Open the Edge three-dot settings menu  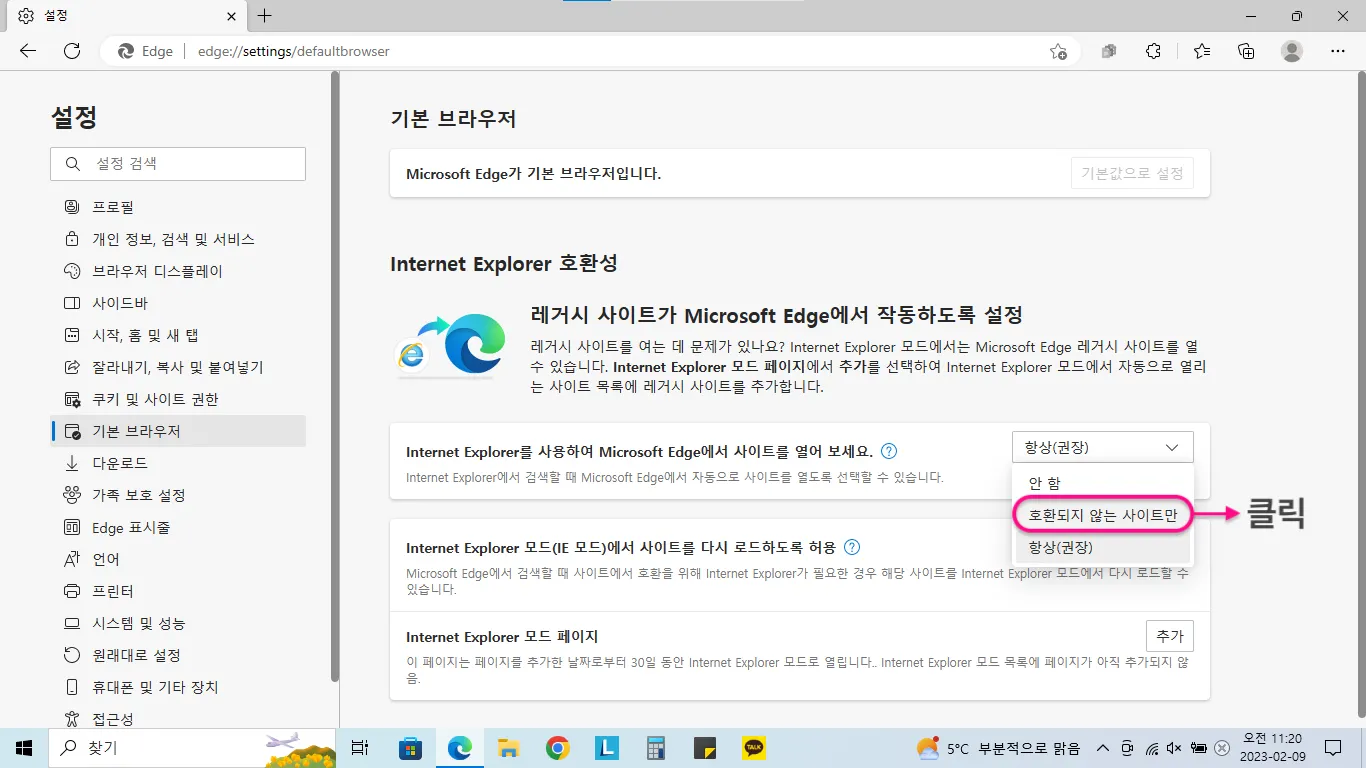tap(1338, 51)
